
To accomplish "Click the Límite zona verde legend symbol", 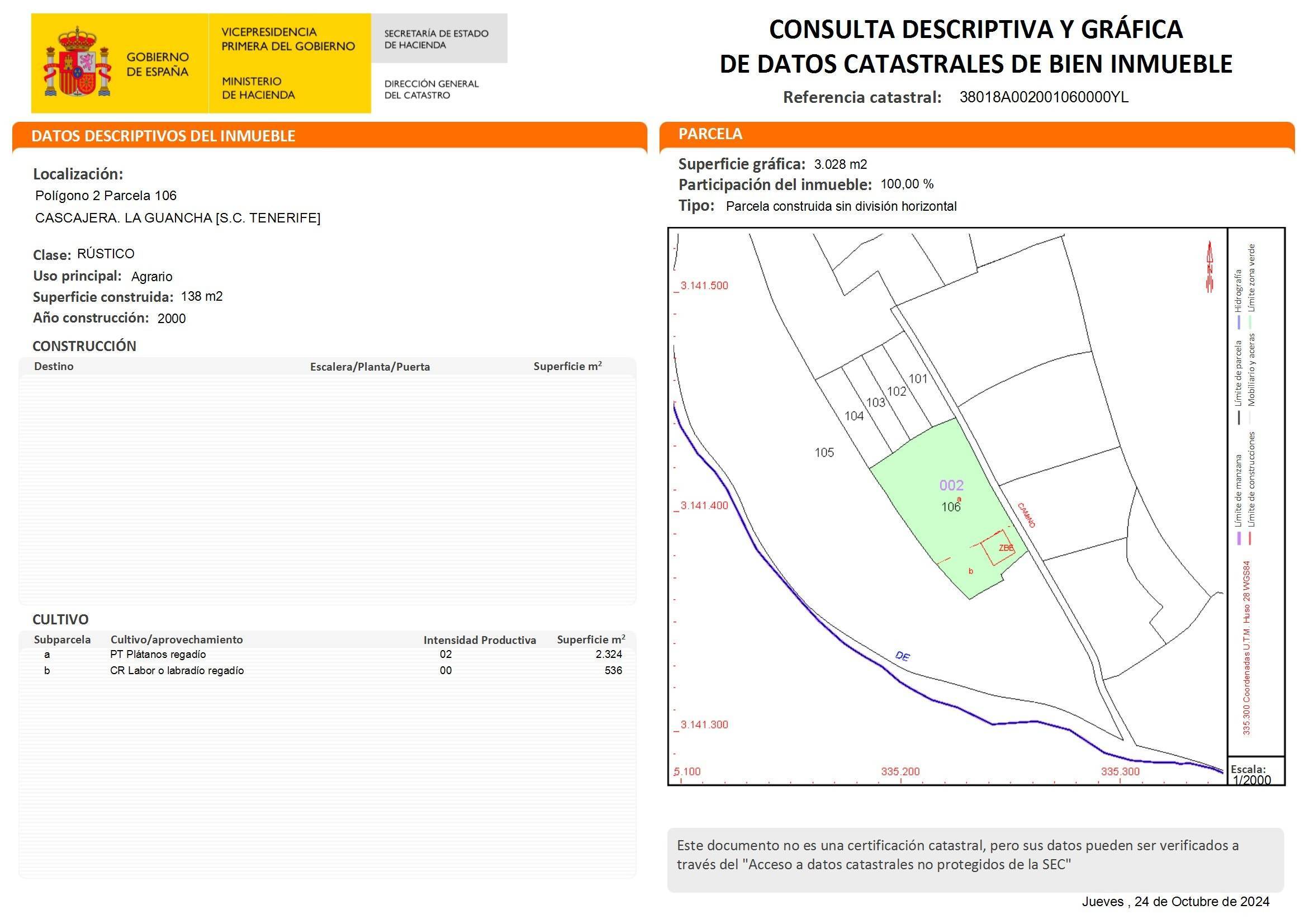I will click(x=1252, y=321).
